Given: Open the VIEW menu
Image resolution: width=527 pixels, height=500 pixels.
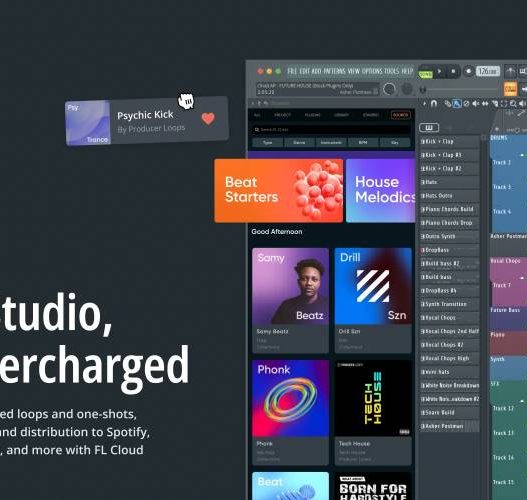Looking at the screenshot, I should click(354, 71).
